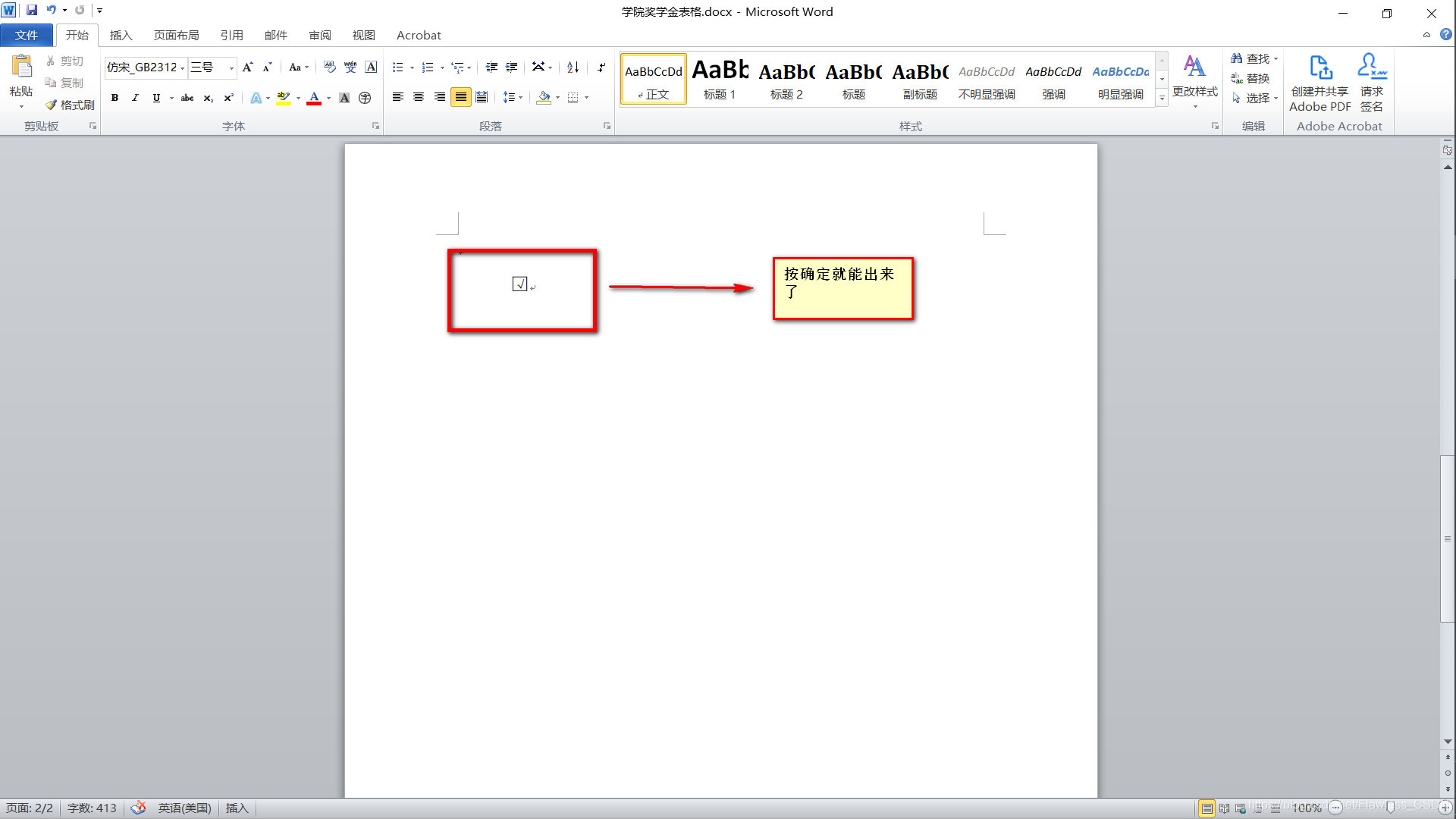The width and height of the screenshot is (1456, 819).
Task: Switch to the 插入 ribbon tab
Action: 121,35
